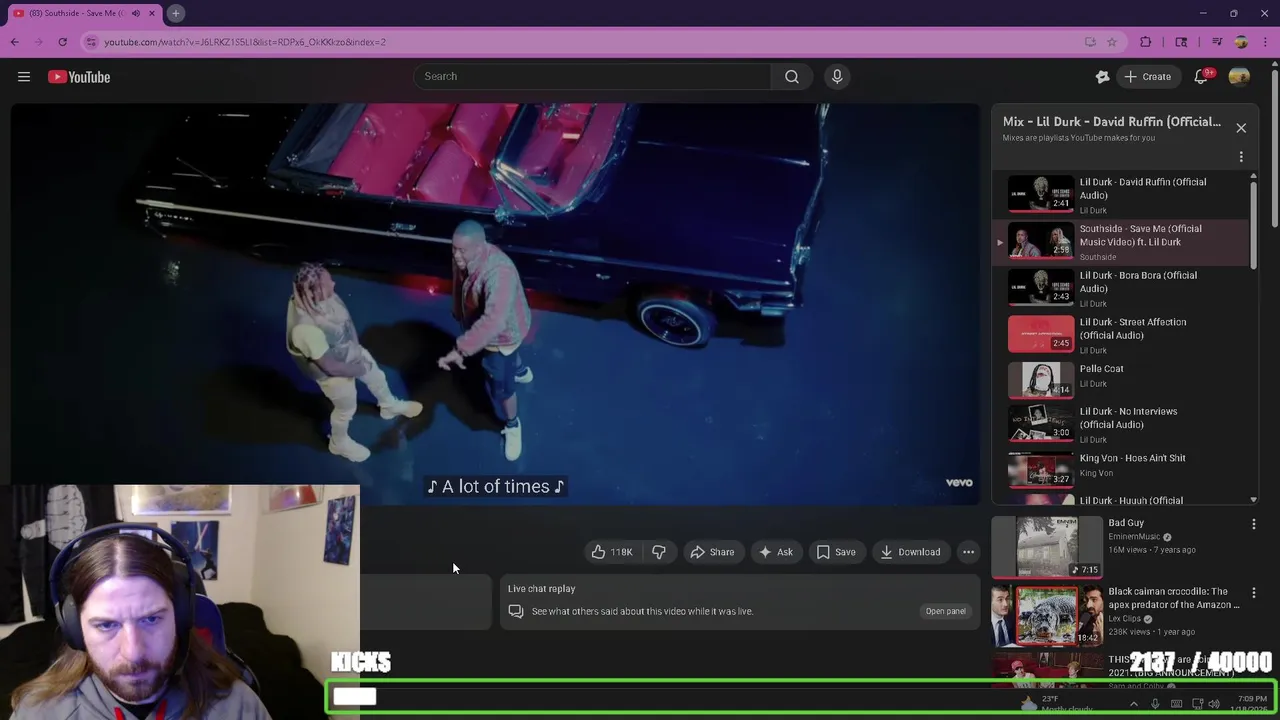Play Lil Durk - Street Affection
The height and width of the screenshot is (720, 1280).
point(1121,336)
